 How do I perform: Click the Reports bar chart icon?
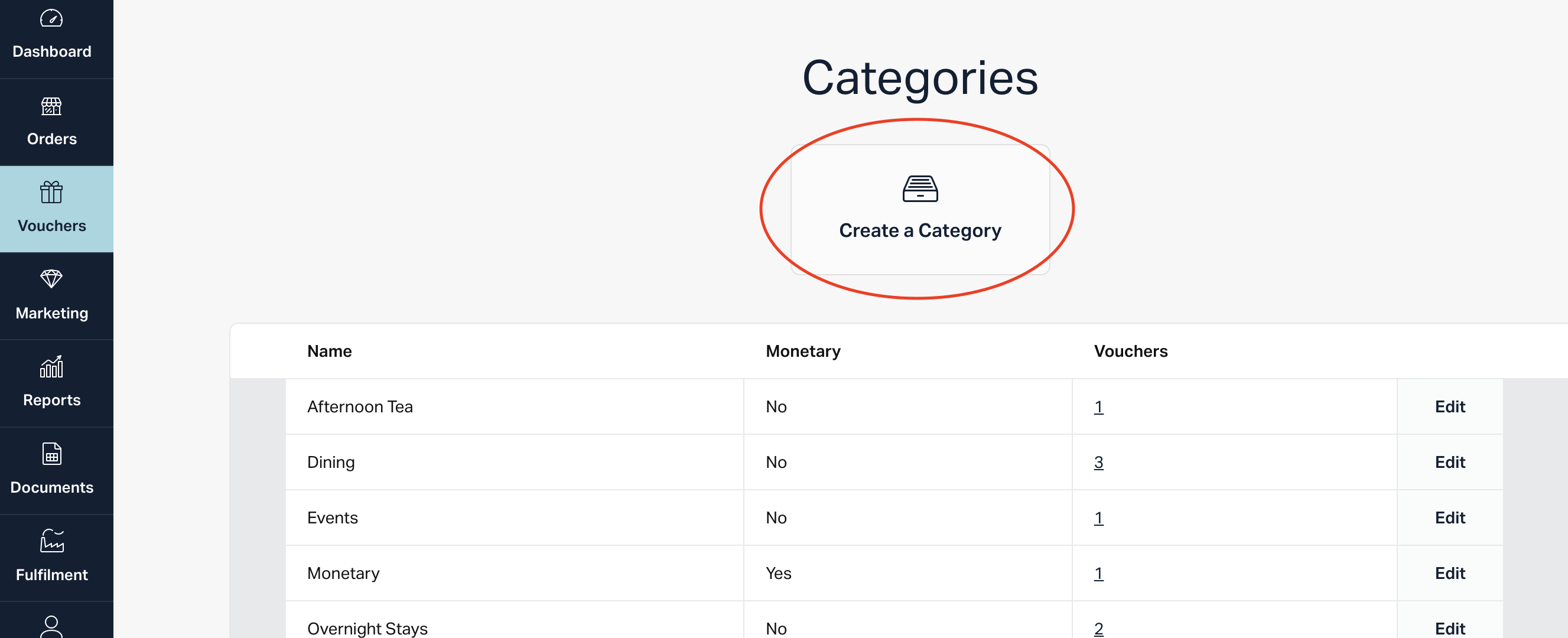pyautogui.click(x=52, y=366)
